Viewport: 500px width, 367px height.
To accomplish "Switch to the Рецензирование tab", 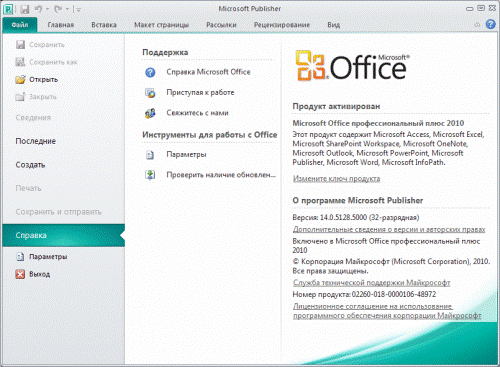I will 282,25.
